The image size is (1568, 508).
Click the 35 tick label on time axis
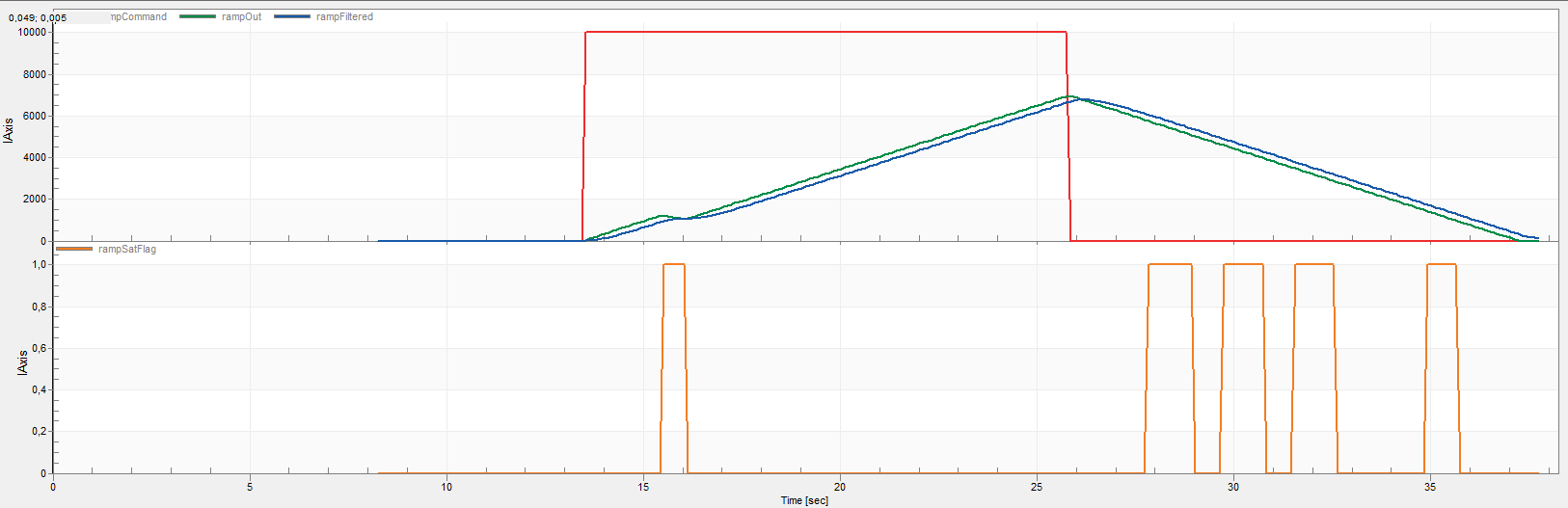click(1430, 487)
